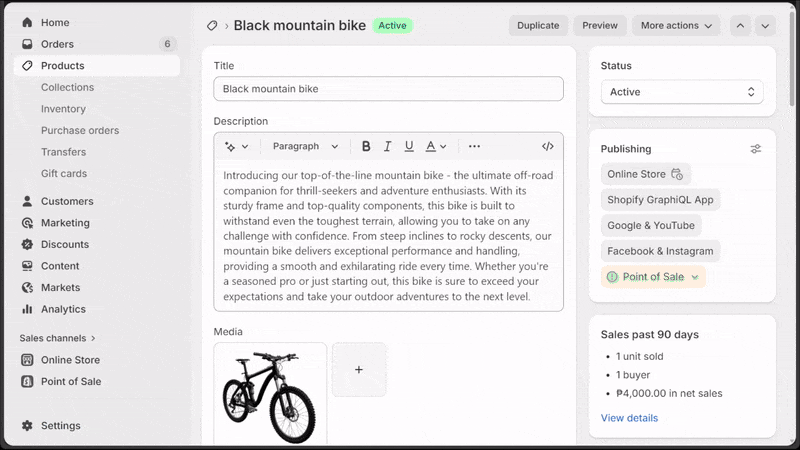Click the breadcrumb tag icon beside product title
Image resolution: width=800 pixels, height=450 pixels.
pos(212,26)
